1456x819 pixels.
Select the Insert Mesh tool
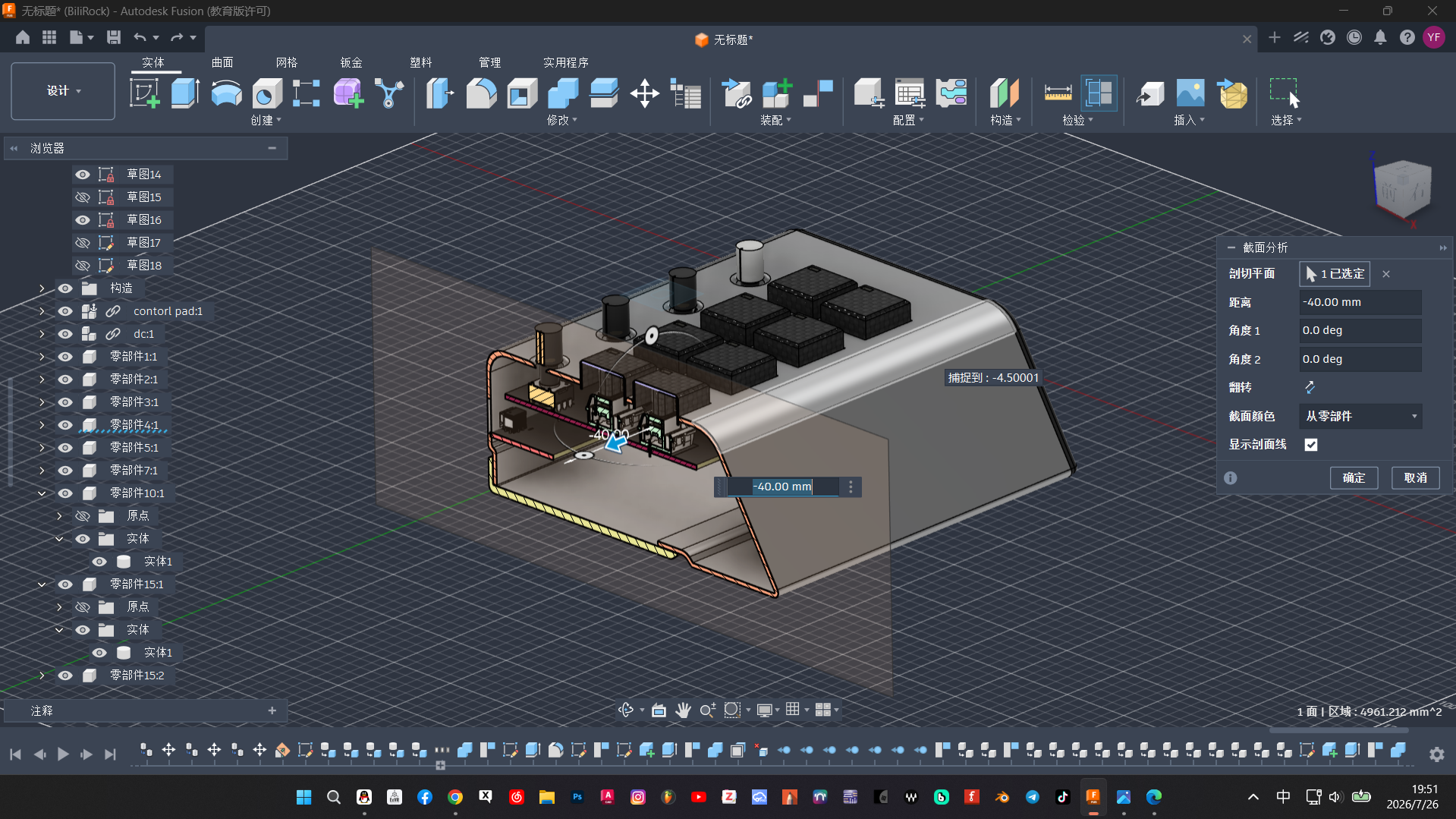[1232, 93]
